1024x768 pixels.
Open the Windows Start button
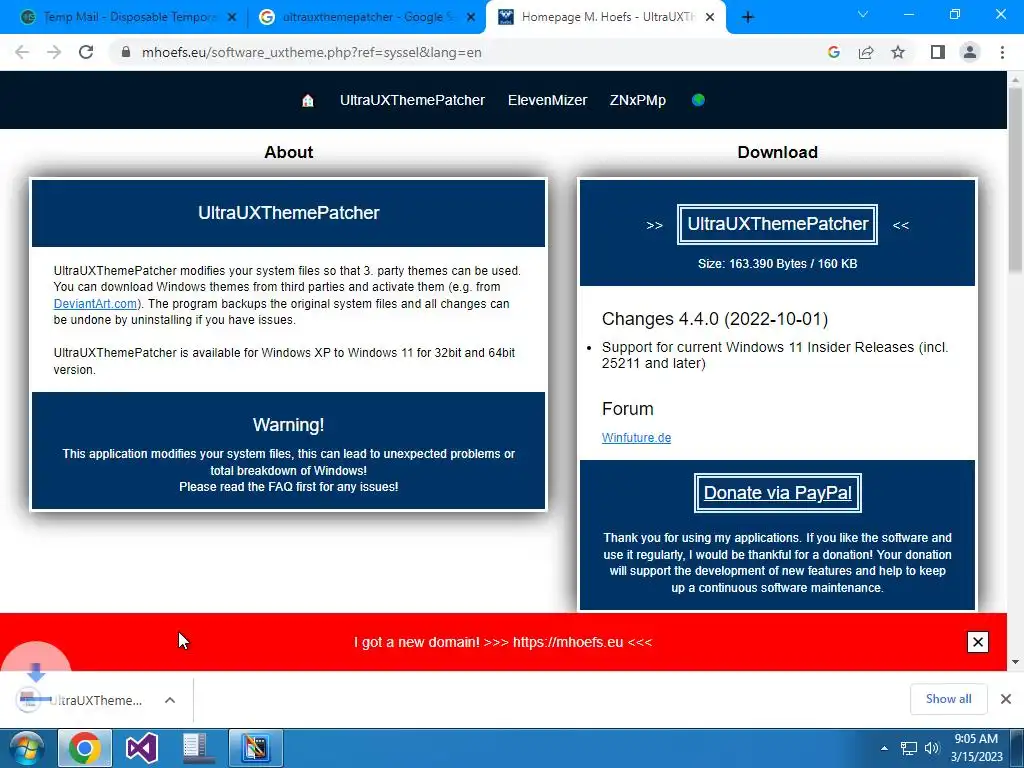pos(26,748)
